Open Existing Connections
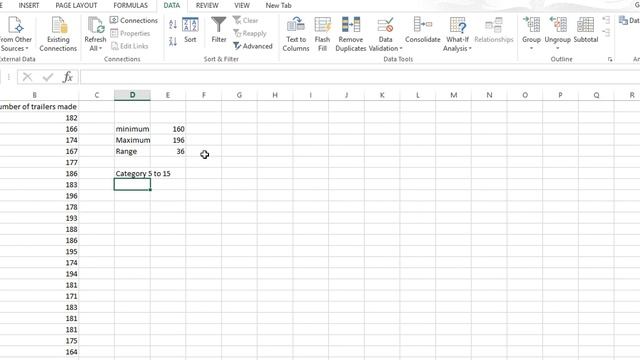 tap(58, 34)
